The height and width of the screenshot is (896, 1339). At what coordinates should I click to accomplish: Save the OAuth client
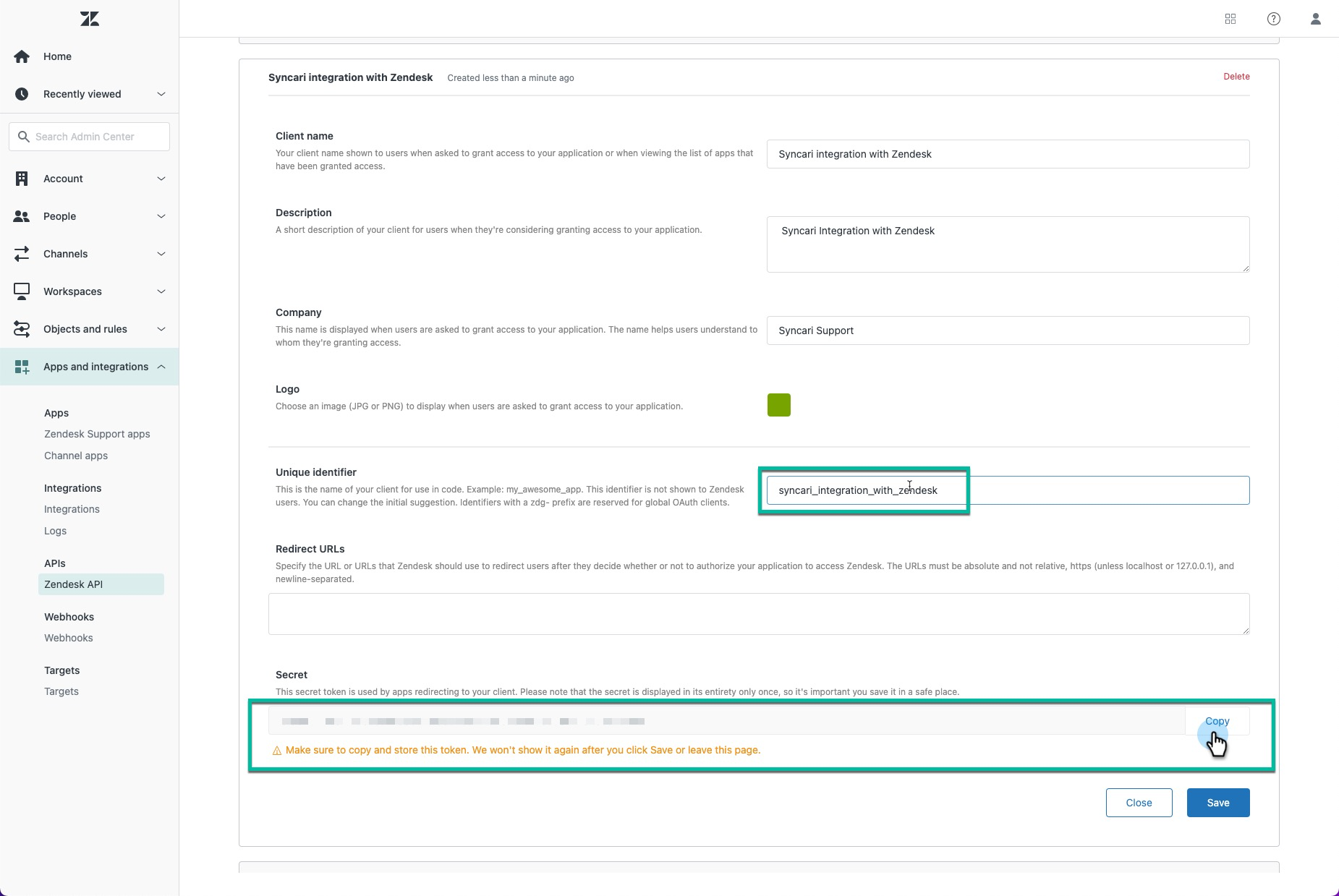(x=1218, y=803)
